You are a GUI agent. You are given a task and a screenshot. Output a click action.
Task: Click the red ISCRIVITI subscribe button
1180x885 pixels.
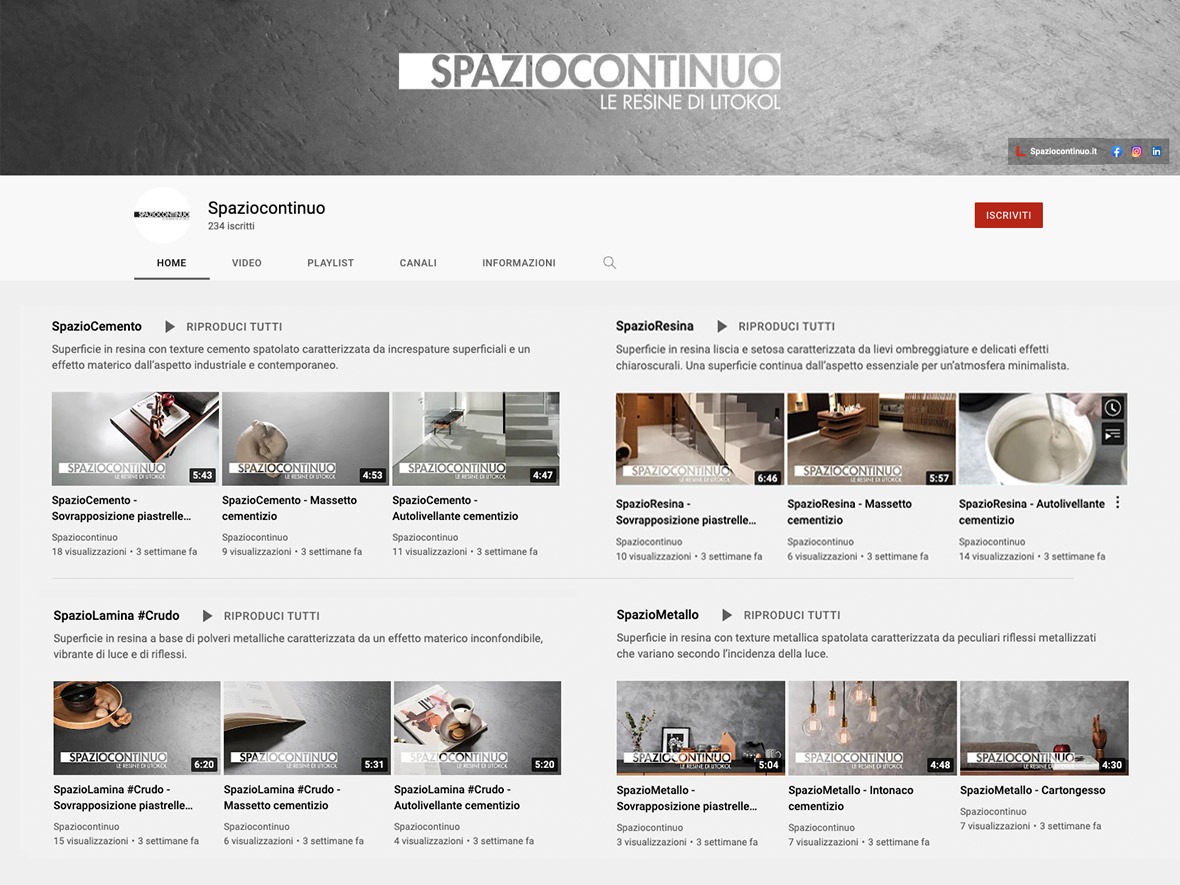[x=1008, y=215]
